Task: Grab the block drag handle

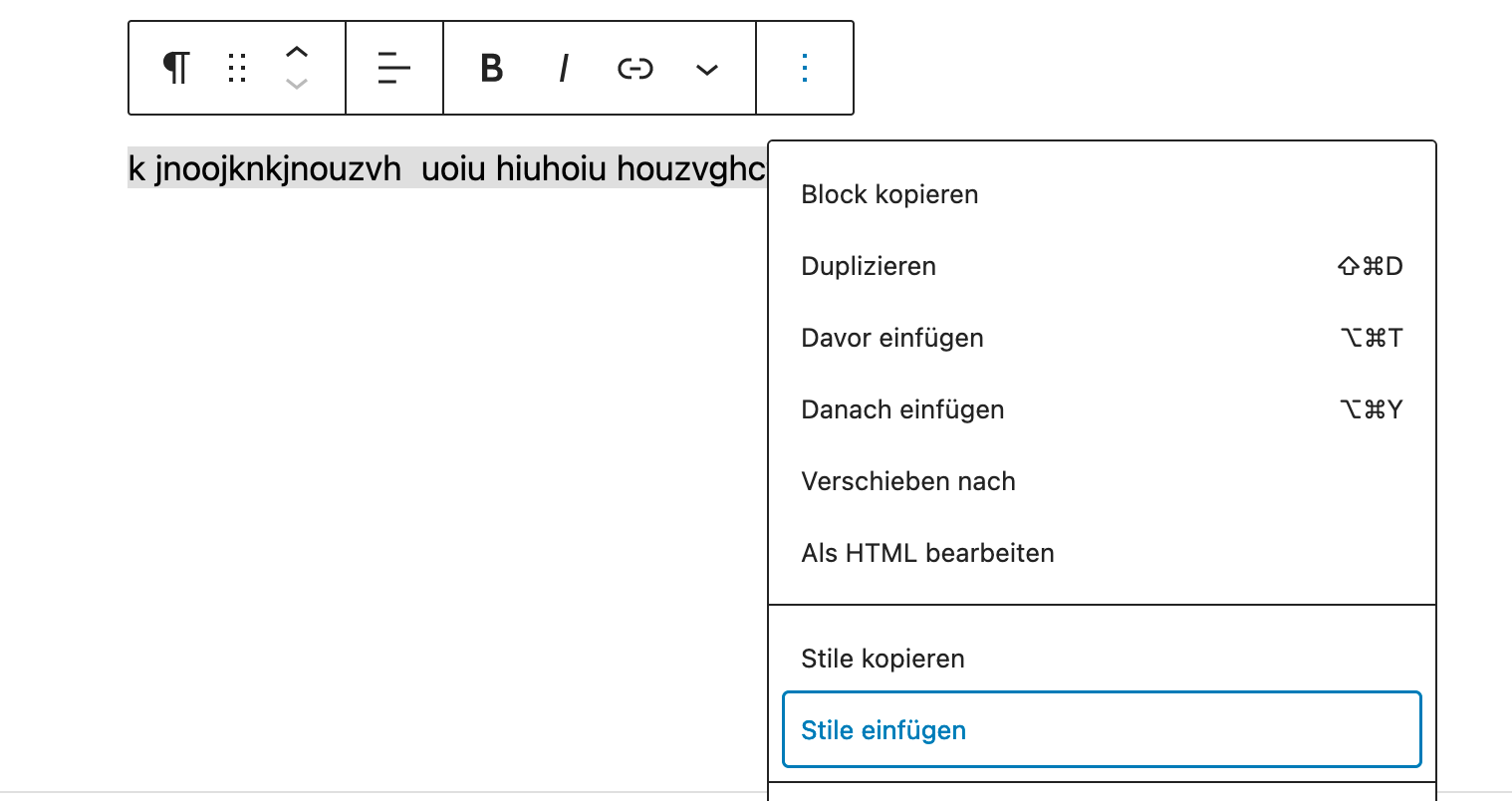Action: pyautogui.click(x=237, y=68)
